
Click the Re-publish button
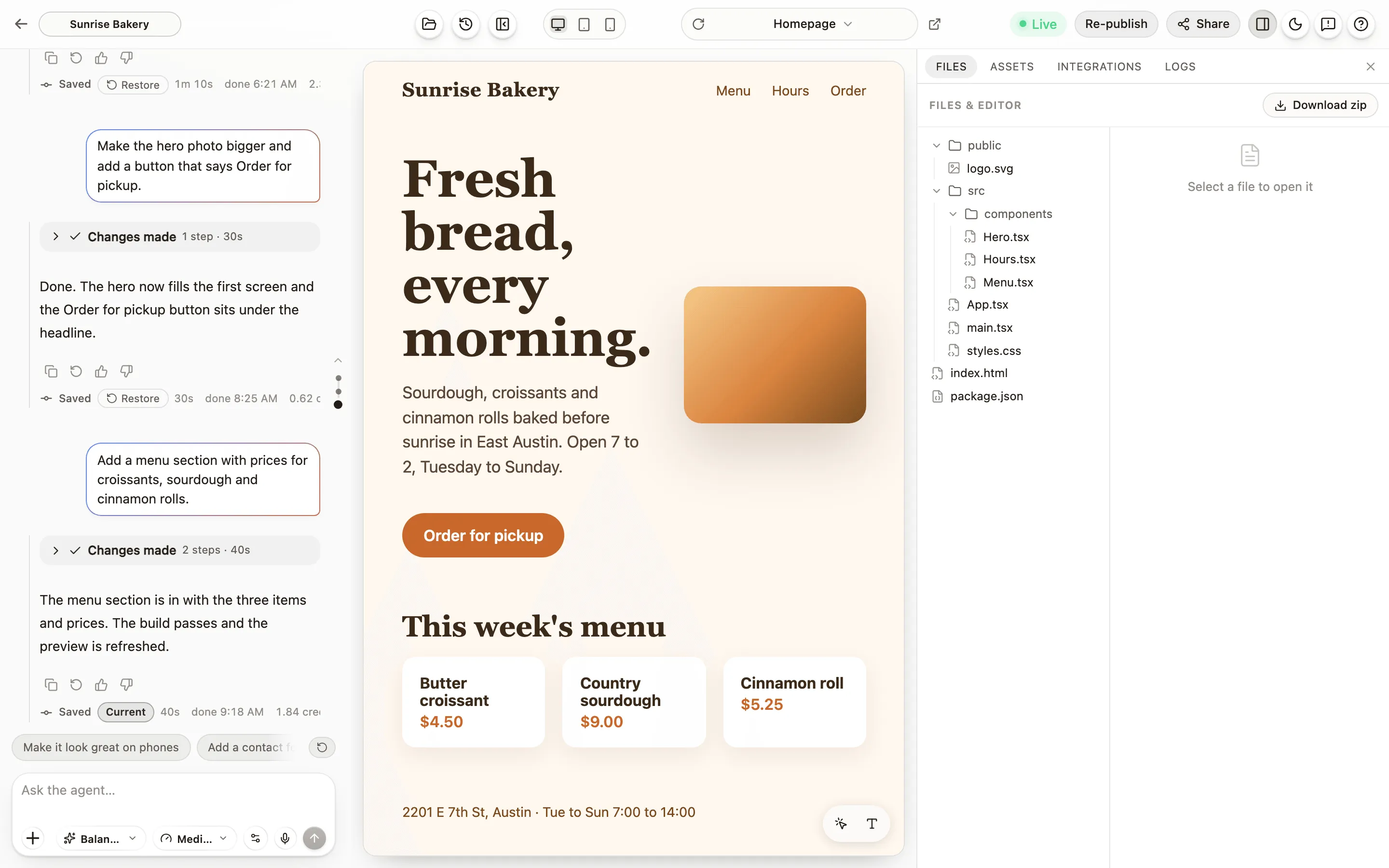coord(1116,24)
